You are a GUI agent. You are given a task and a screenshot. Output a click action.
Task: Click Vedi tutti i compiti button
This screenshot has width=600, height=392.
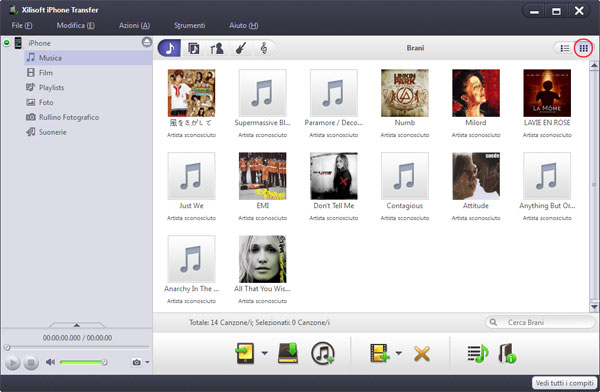[x=564, y=383]
